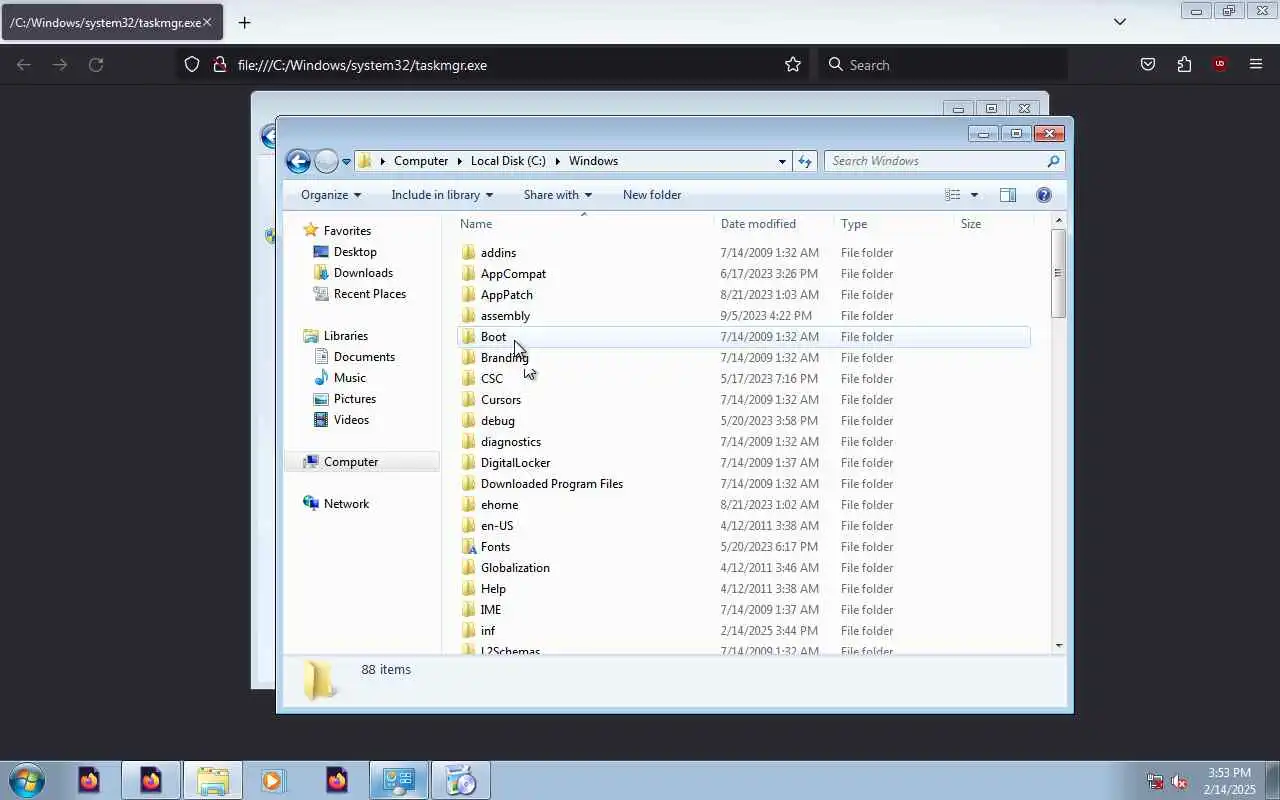Click the taskbar speaker volume icon
Image resolution: width=1280 pixels, height=800 pixels.
tap(1179, 781)
